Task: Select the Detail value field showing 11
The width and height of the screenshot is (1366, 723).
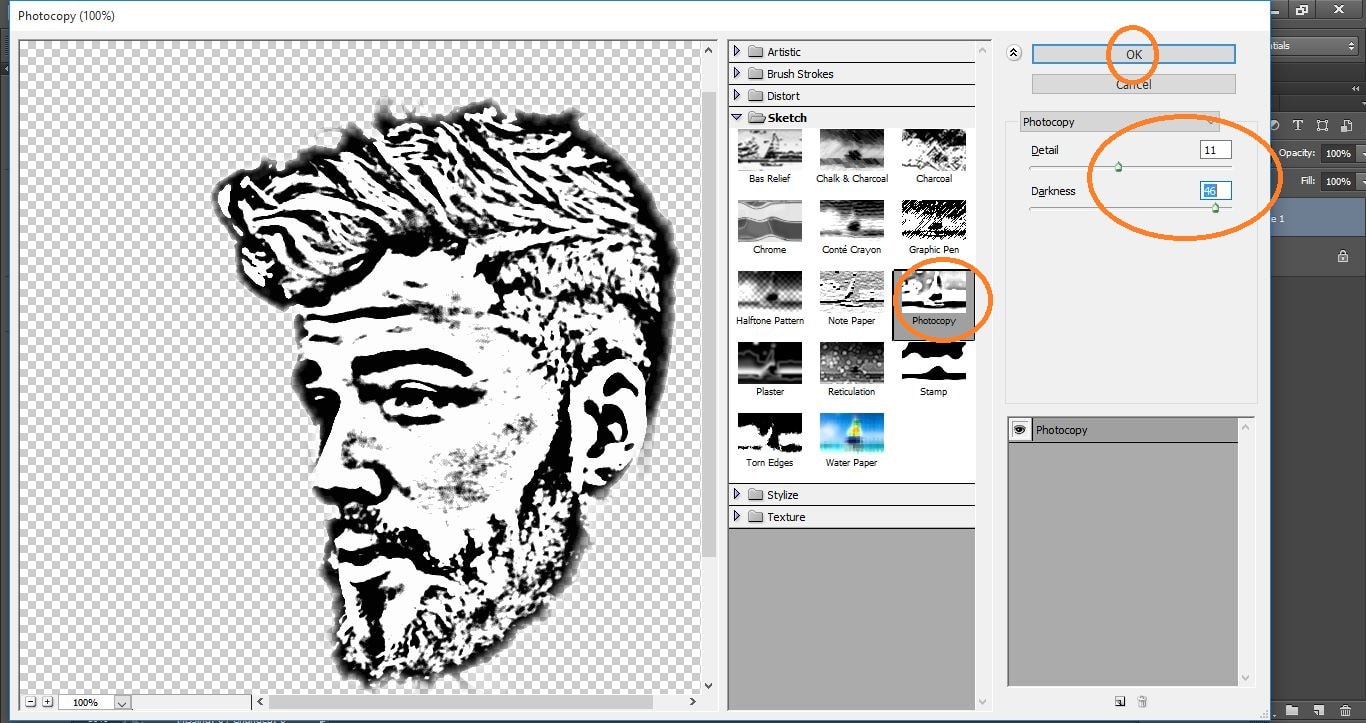Action: (1214, 149)
